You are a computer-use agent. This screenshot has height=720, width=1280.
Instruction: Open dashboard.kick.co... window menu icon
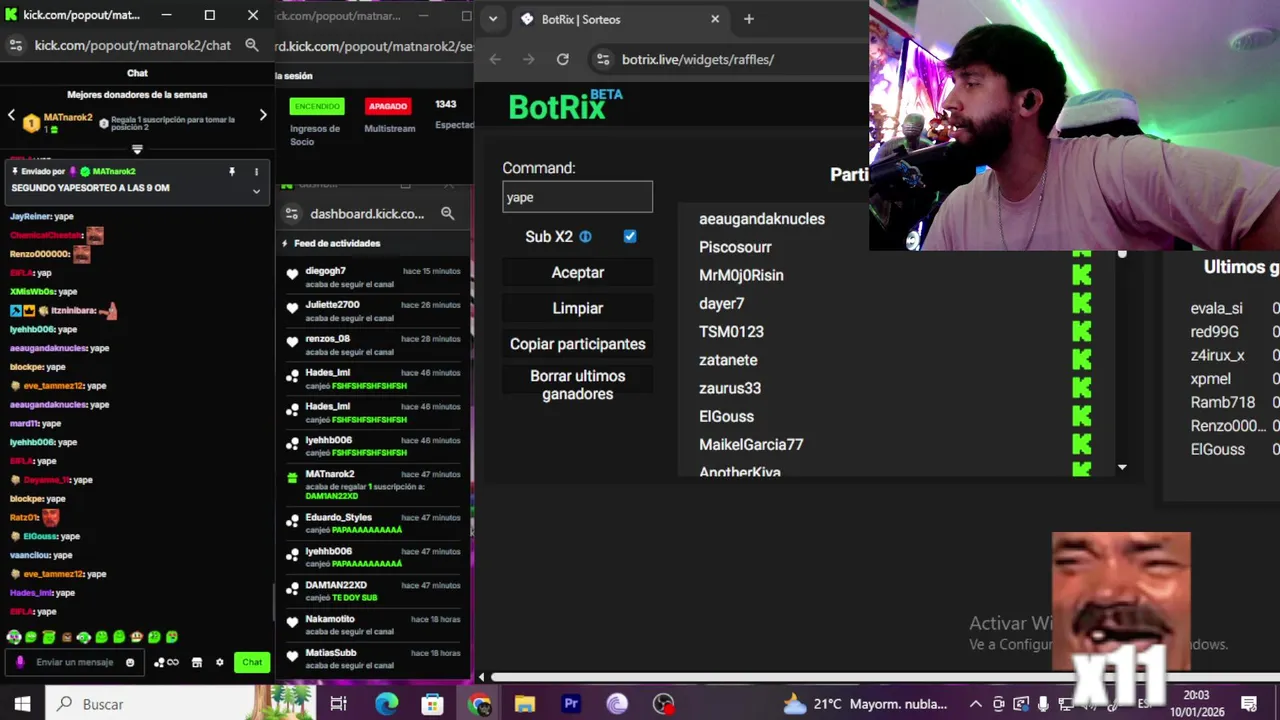[x=292, y=213]
